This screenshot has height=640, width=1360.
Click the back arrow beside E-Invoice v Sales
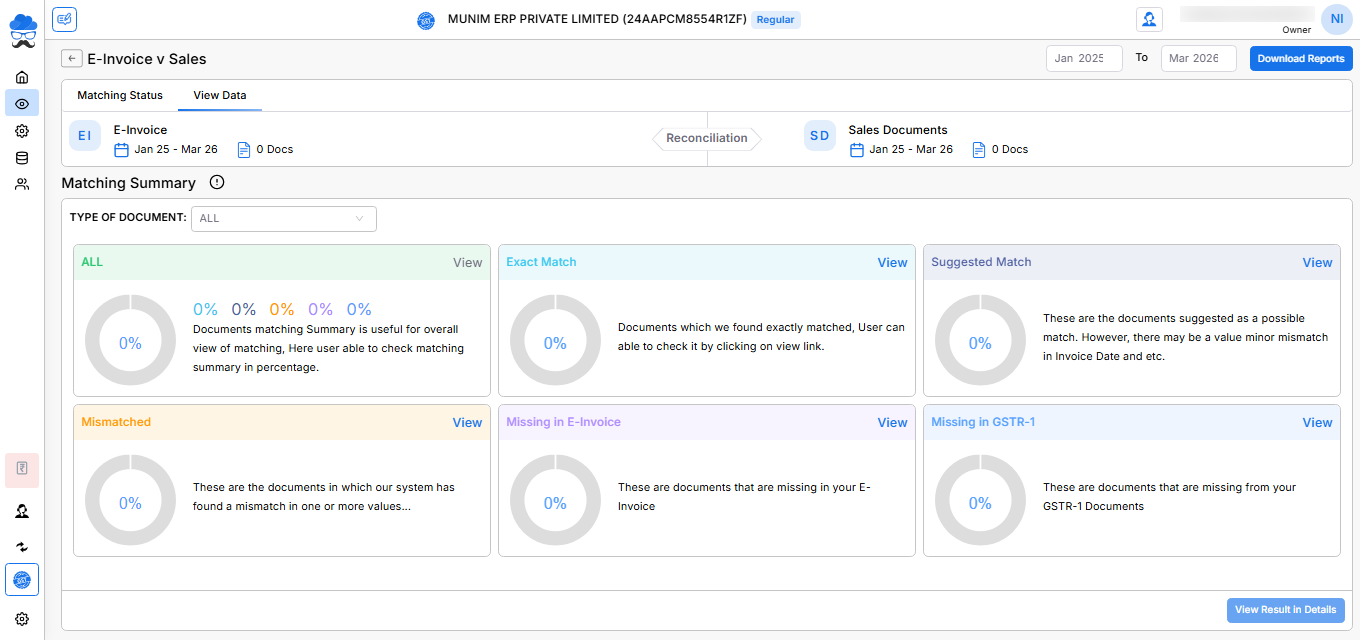72,59
